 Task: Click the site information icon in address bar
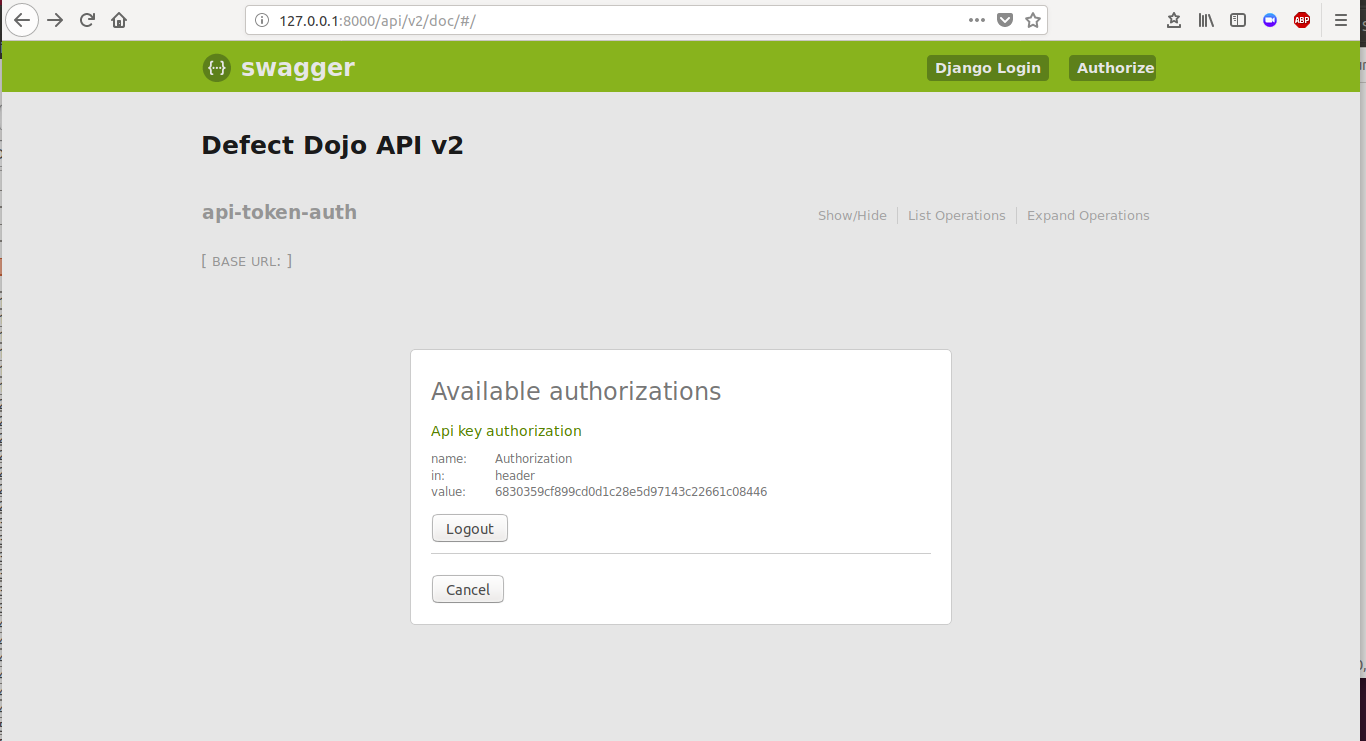point(261,19)
